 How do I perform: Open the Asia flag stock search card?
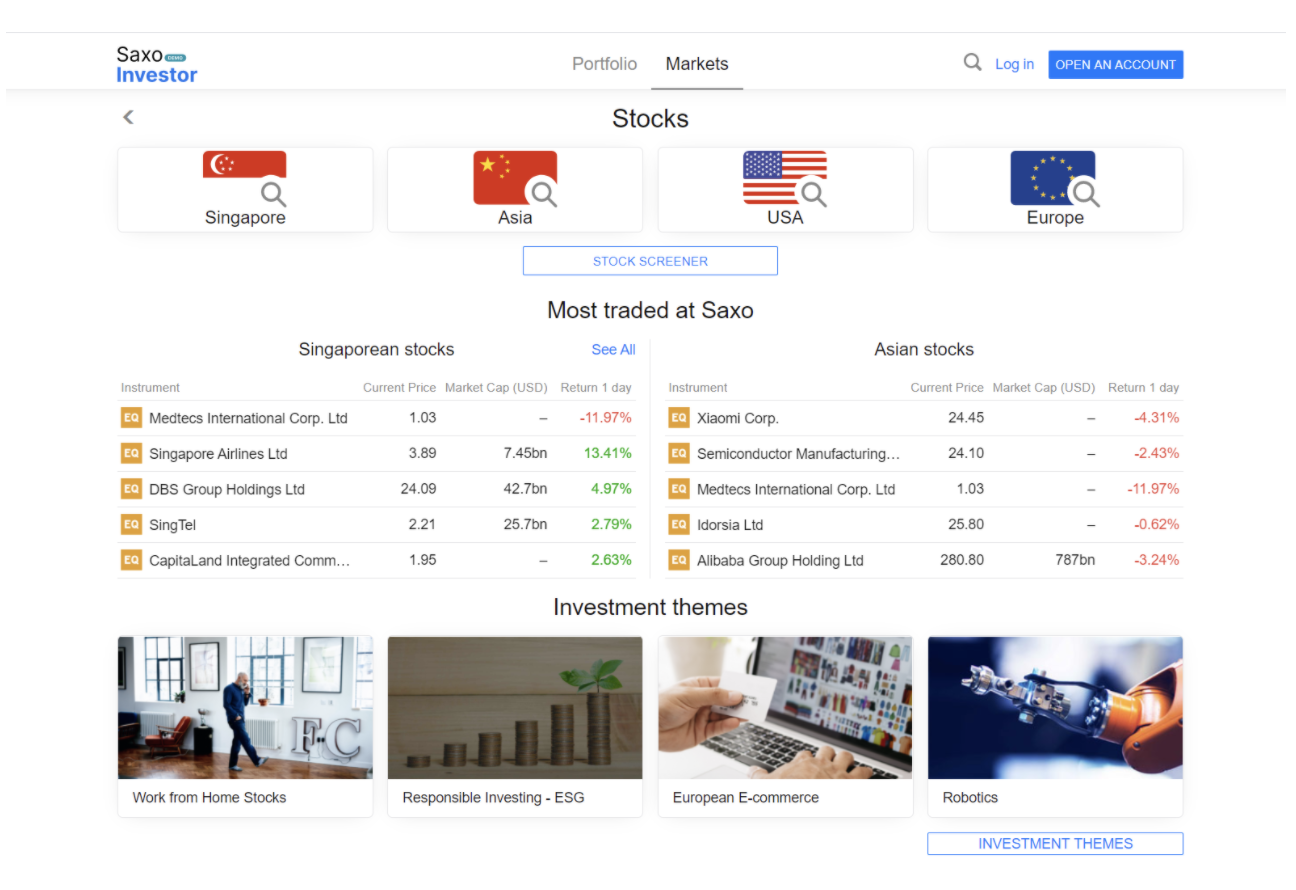(515, 190)
